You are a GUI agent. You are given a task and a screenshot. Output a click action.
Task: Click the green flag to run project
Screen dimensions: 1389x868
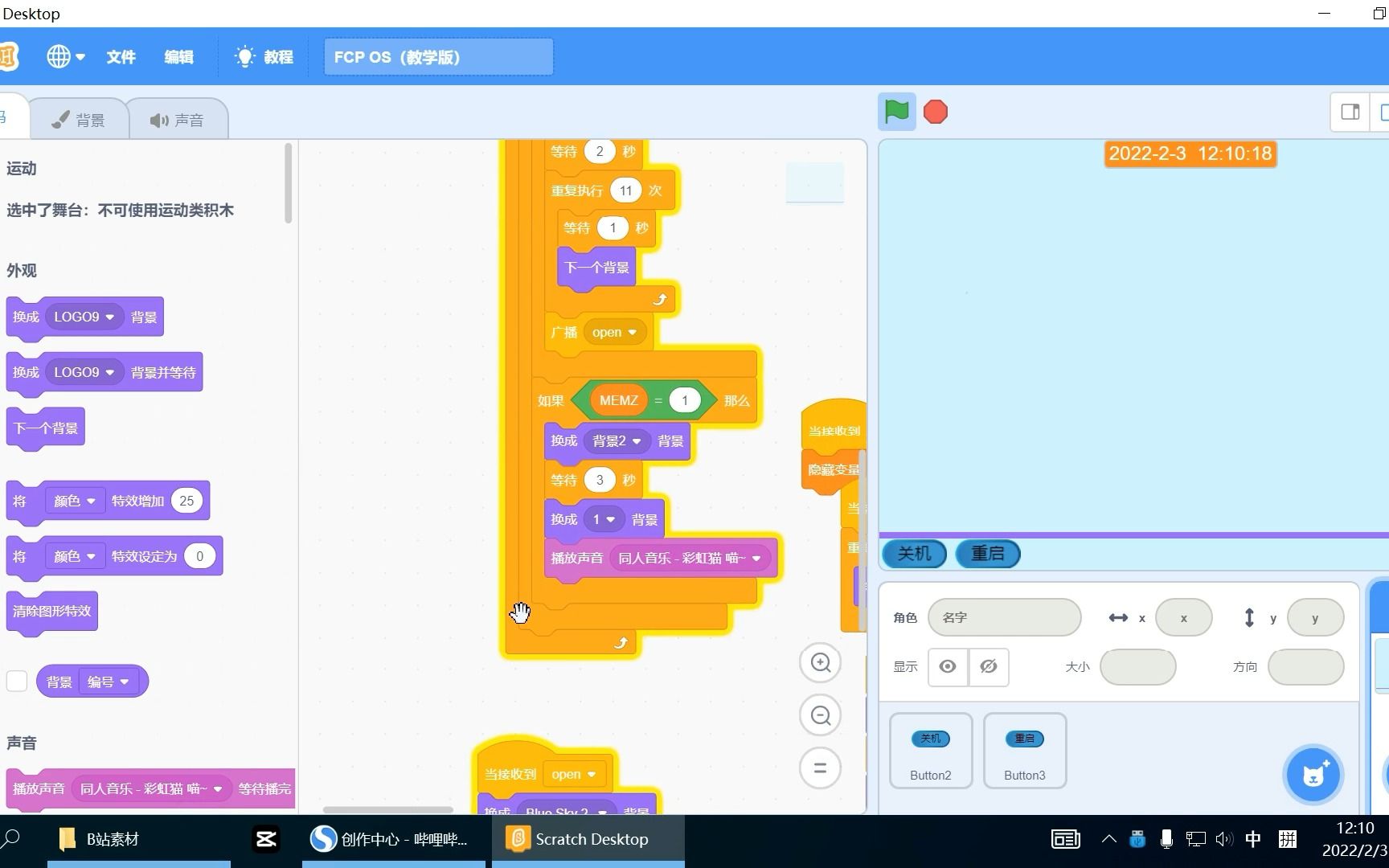coord(895,112)
